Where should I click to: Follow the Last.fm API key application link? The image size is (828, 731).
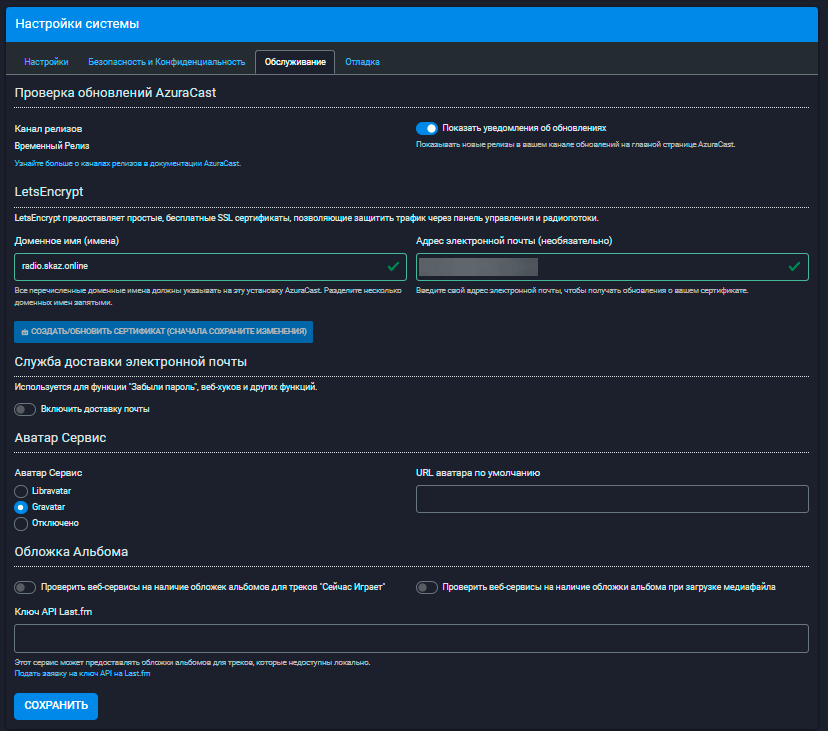(x=82, y=673)
